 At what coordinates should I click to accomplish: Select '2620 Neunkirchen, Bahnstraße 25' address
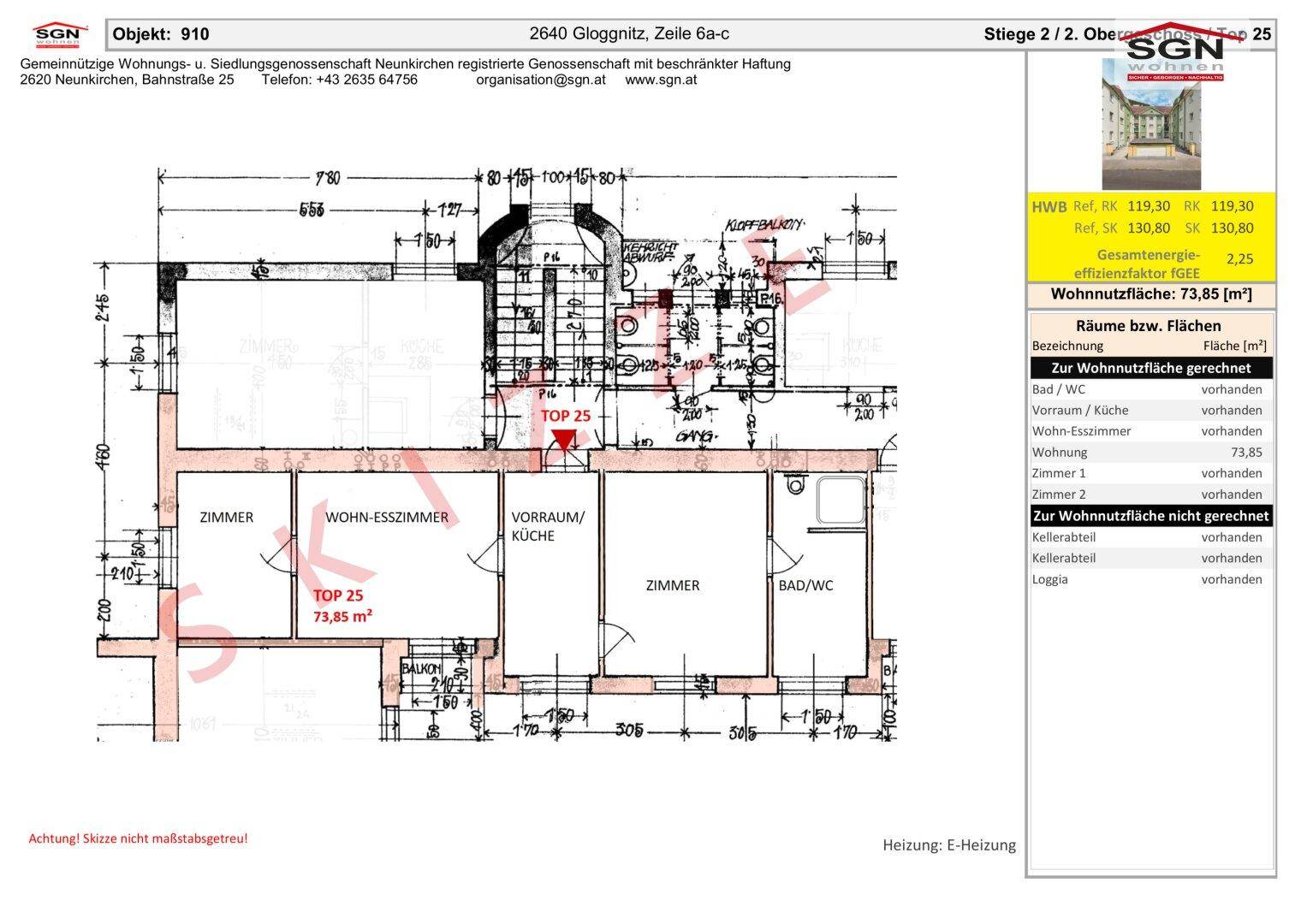pyautogui.click(x=127, y=80)
